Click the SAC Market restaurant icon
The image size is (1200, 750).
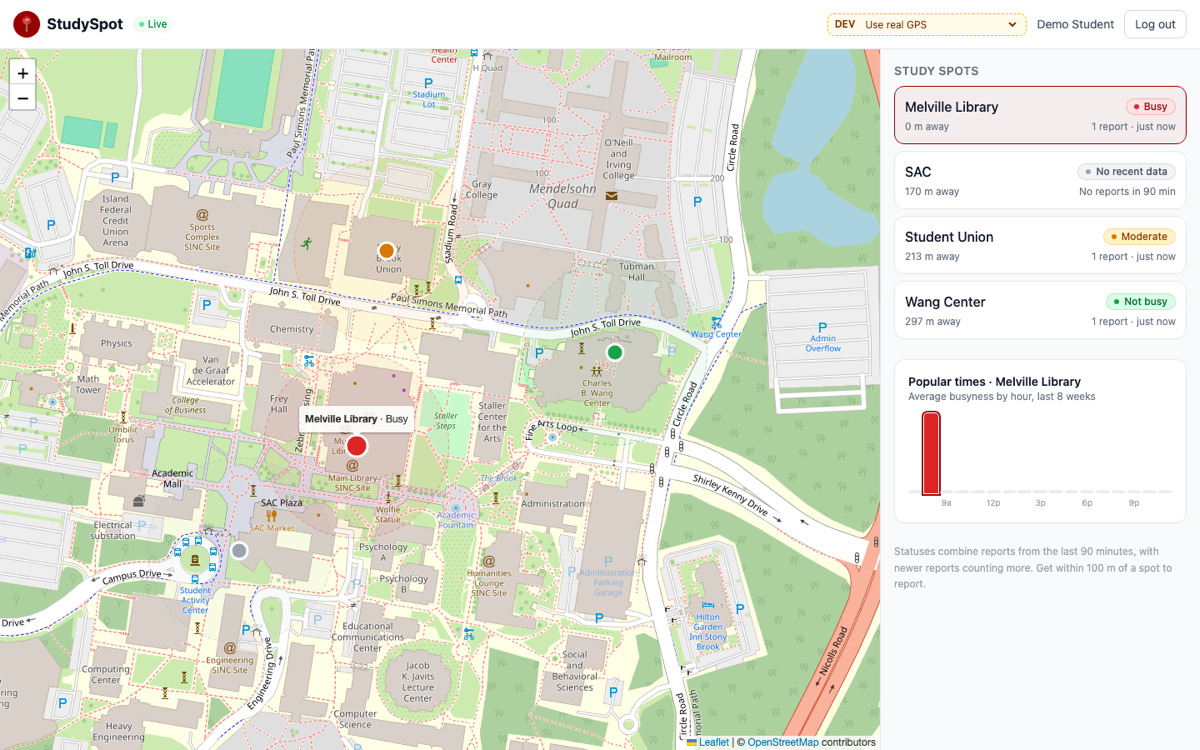[x=271, y=516]
